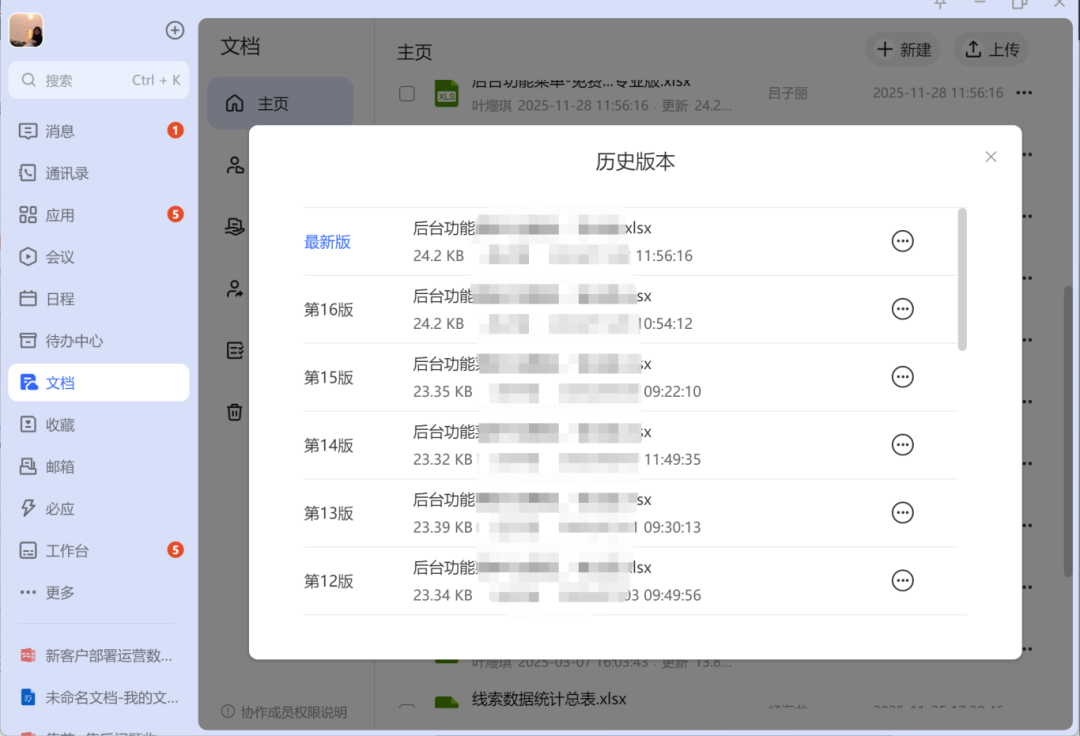Image resolution: width=1080 pixels, height=736 pixels.
Task: Click the 上传 (Upload) button
Action: 990,49
